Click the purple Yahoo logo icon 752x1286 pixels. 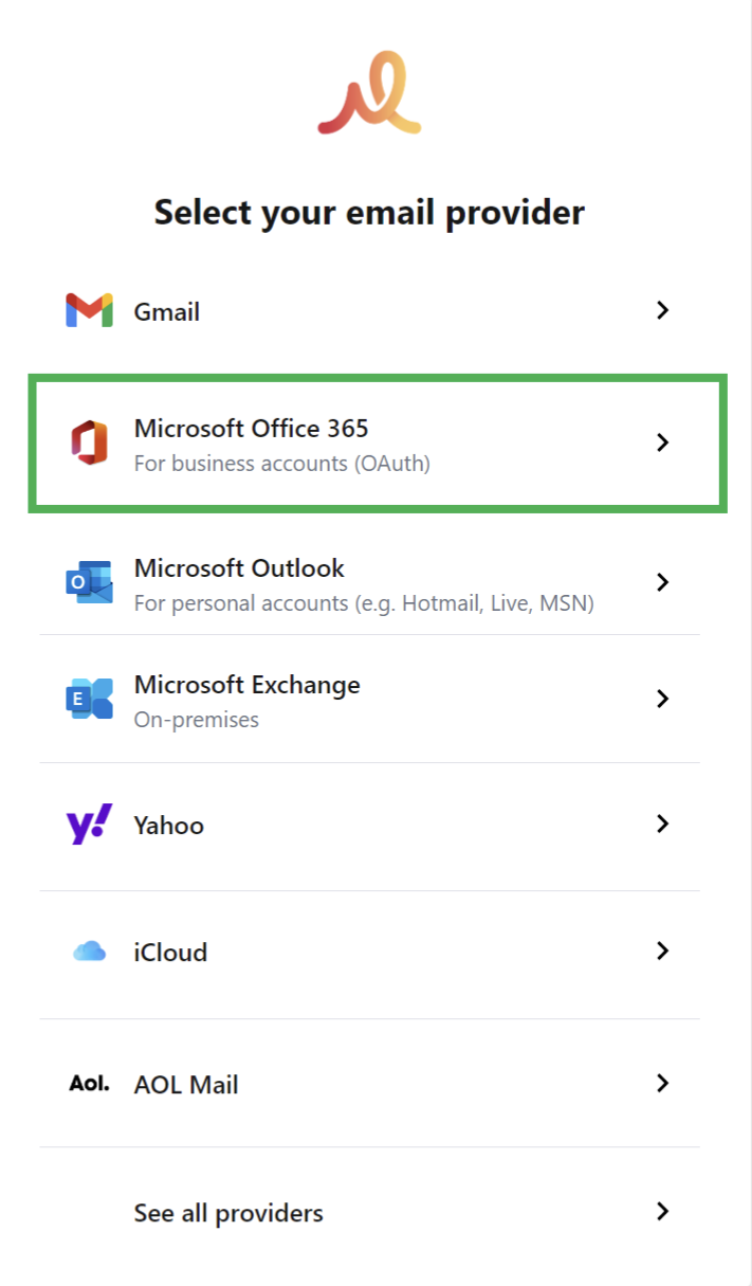[89, 824]
